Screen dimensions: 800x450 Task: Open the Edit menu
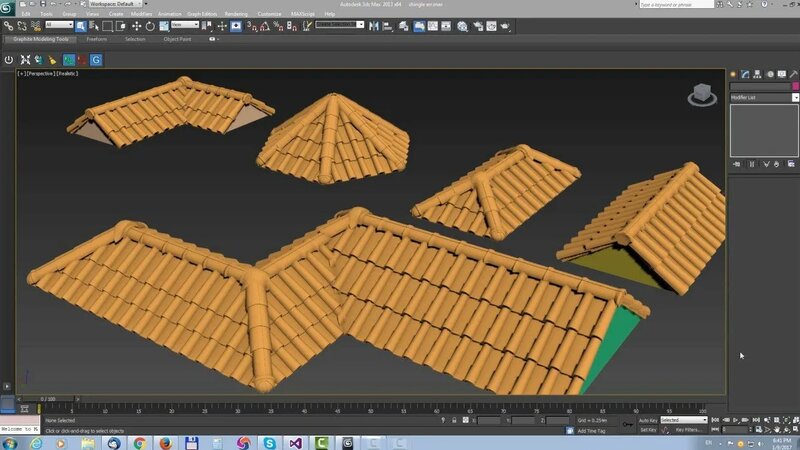[26, 14]
